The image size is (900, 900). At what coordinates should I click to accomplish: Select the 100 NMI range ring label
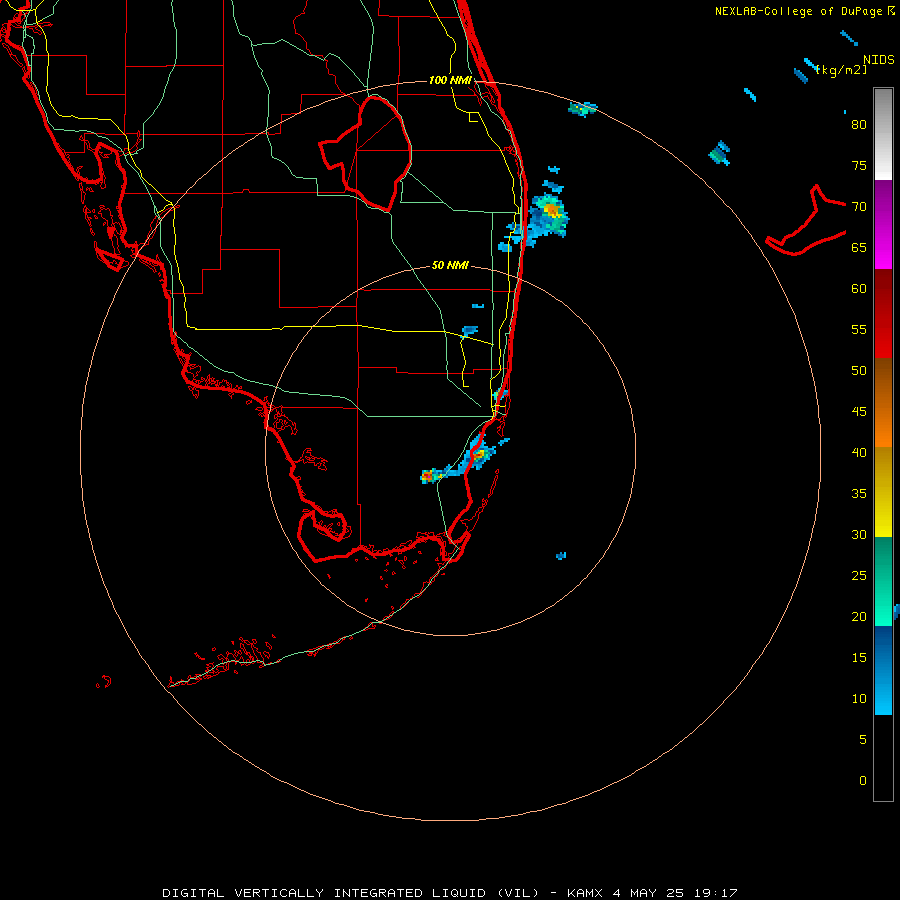point(451,80)
